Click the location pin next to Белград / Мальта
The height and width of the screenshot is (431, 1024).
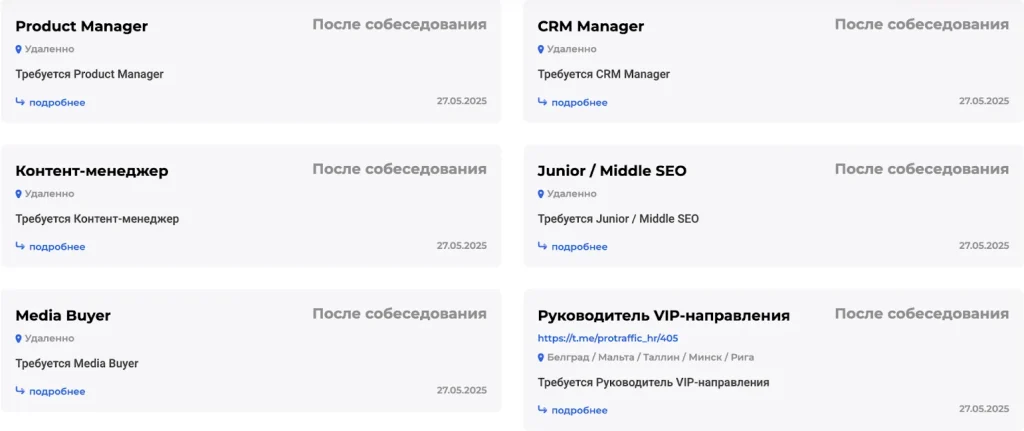pos(541,358)
